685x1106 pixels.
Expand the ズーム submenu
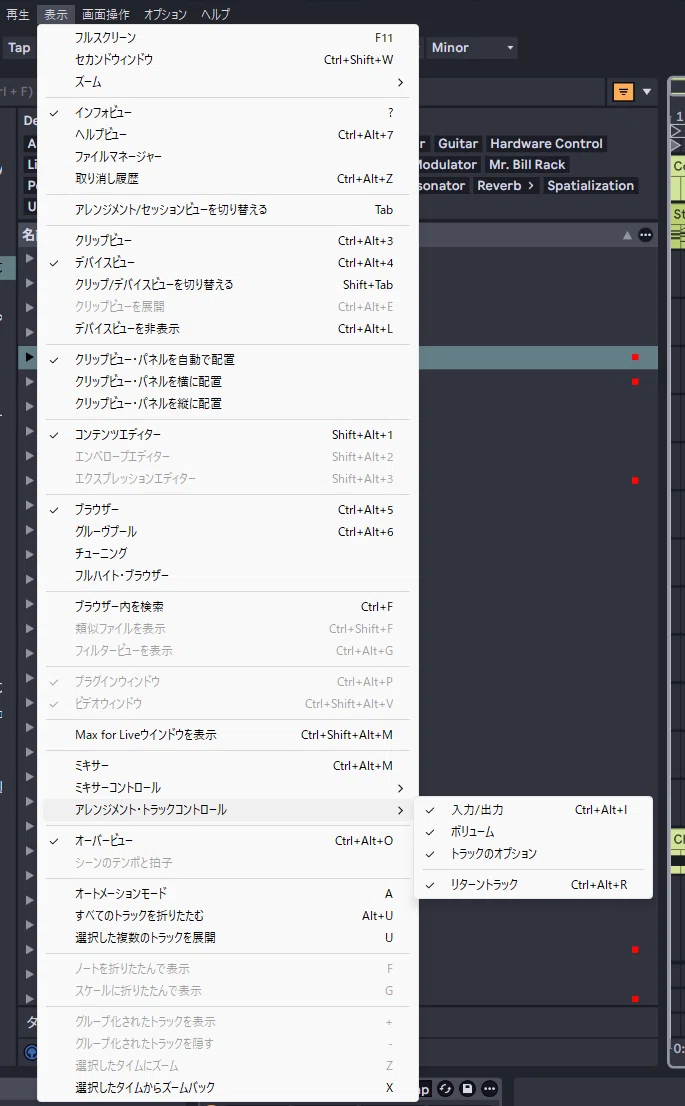[226, 82]
